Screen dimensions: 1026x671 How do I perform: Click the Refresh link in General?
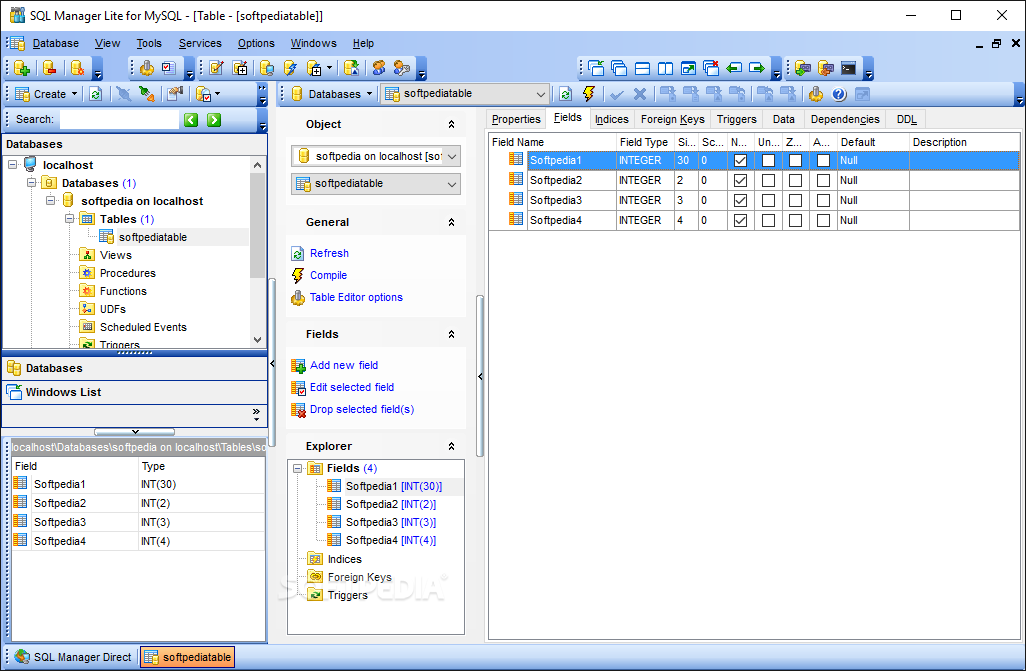tap(329, 253)
